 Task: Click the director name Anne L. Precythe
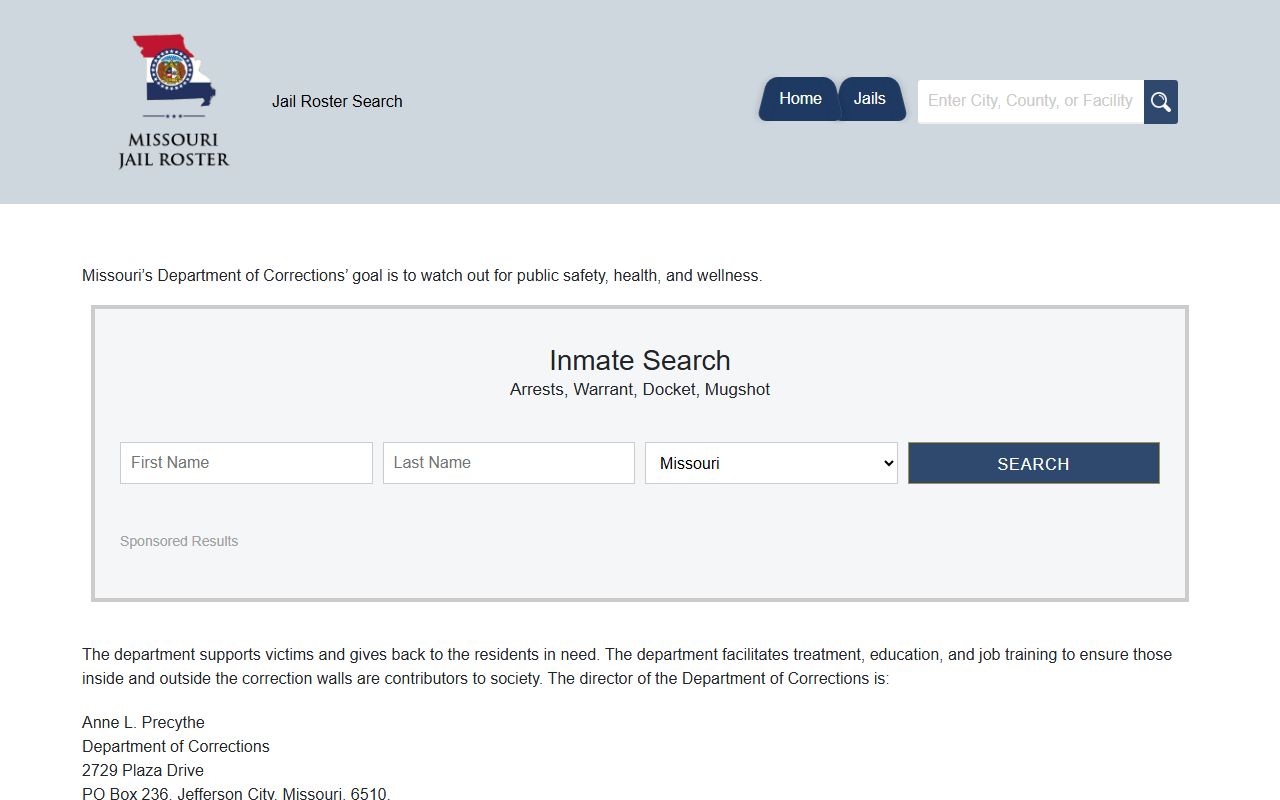(x=143, y=722)
